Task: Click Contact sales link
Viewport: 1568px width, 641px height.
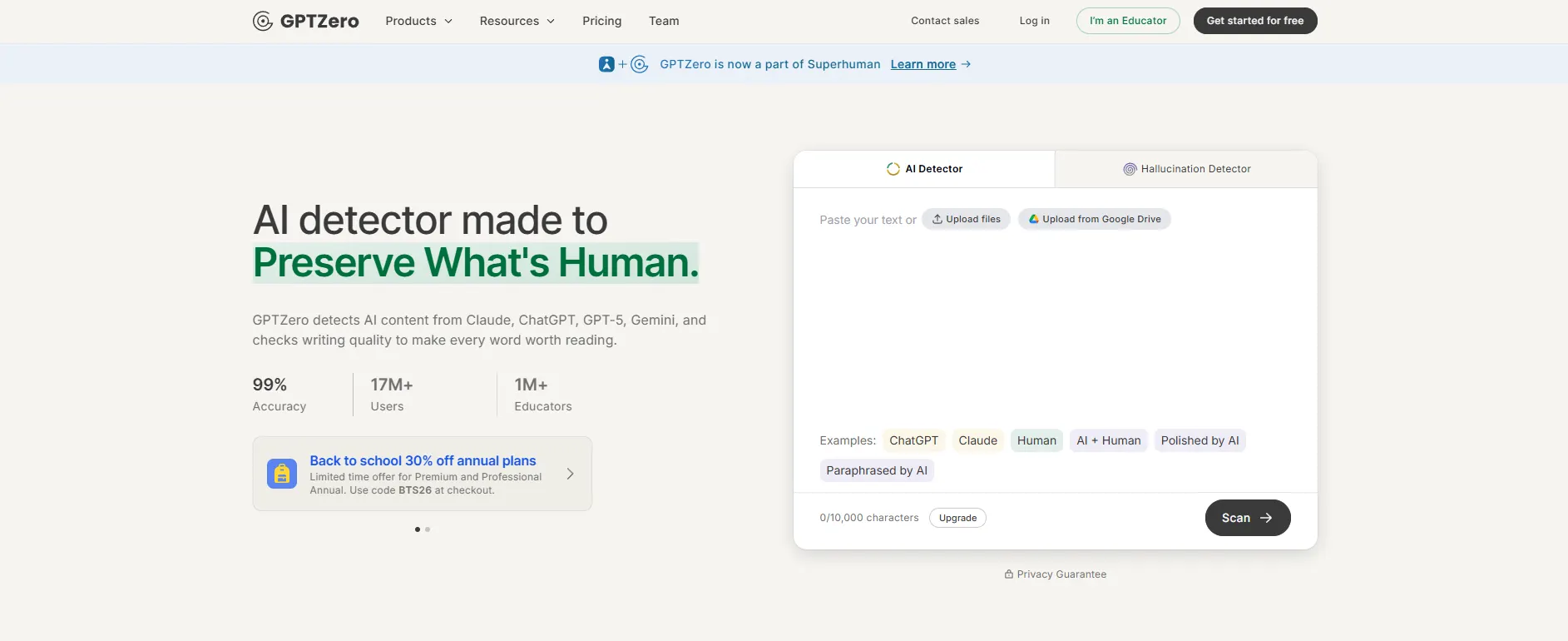Action: tap(945, 21)
